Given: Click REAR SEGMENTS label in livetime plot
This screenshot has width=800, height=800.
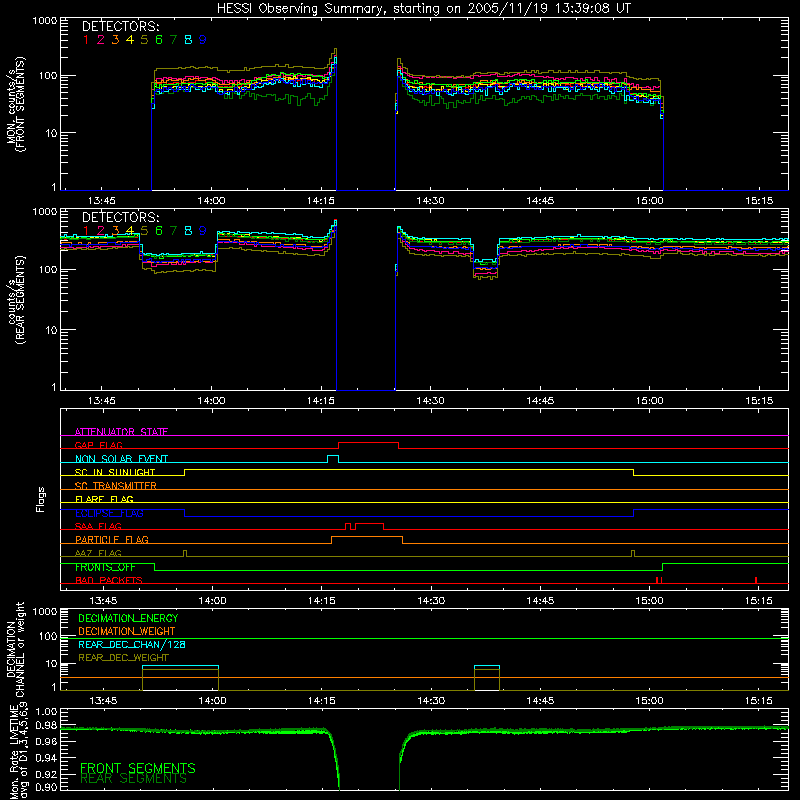Looking at the screenshot, I should [x=133, y=779].
